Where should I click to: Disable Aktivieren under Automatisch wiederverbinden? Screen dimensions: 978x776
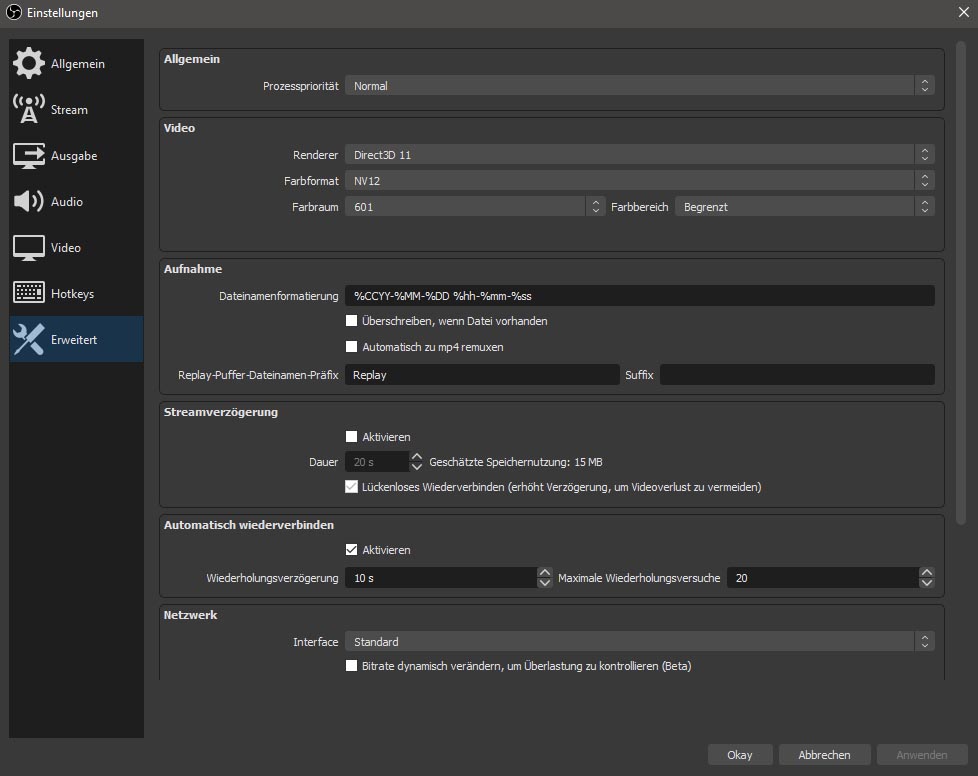click(x=351, y=550)
